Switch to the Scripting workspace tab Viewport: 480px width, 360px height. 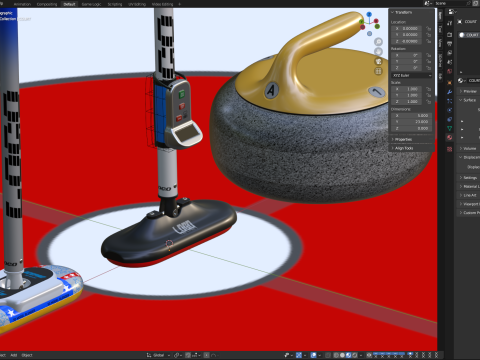115,4
